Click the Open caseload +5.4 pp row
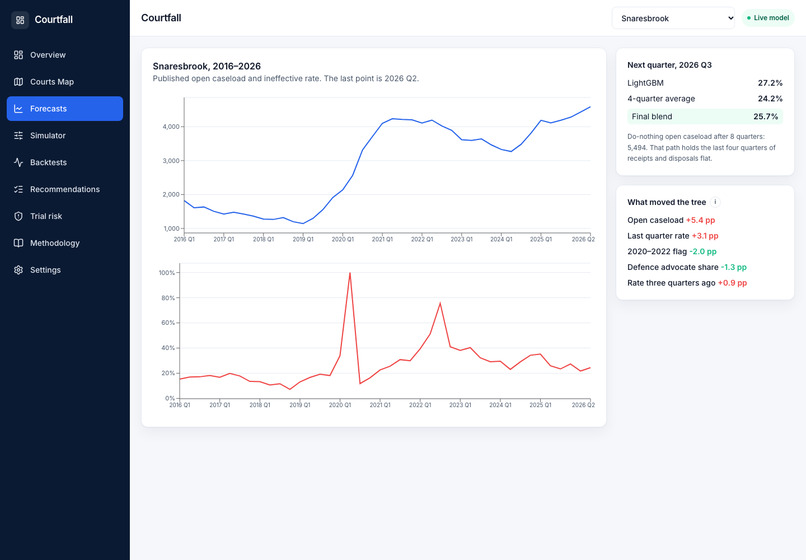 (x=671, y=220)
